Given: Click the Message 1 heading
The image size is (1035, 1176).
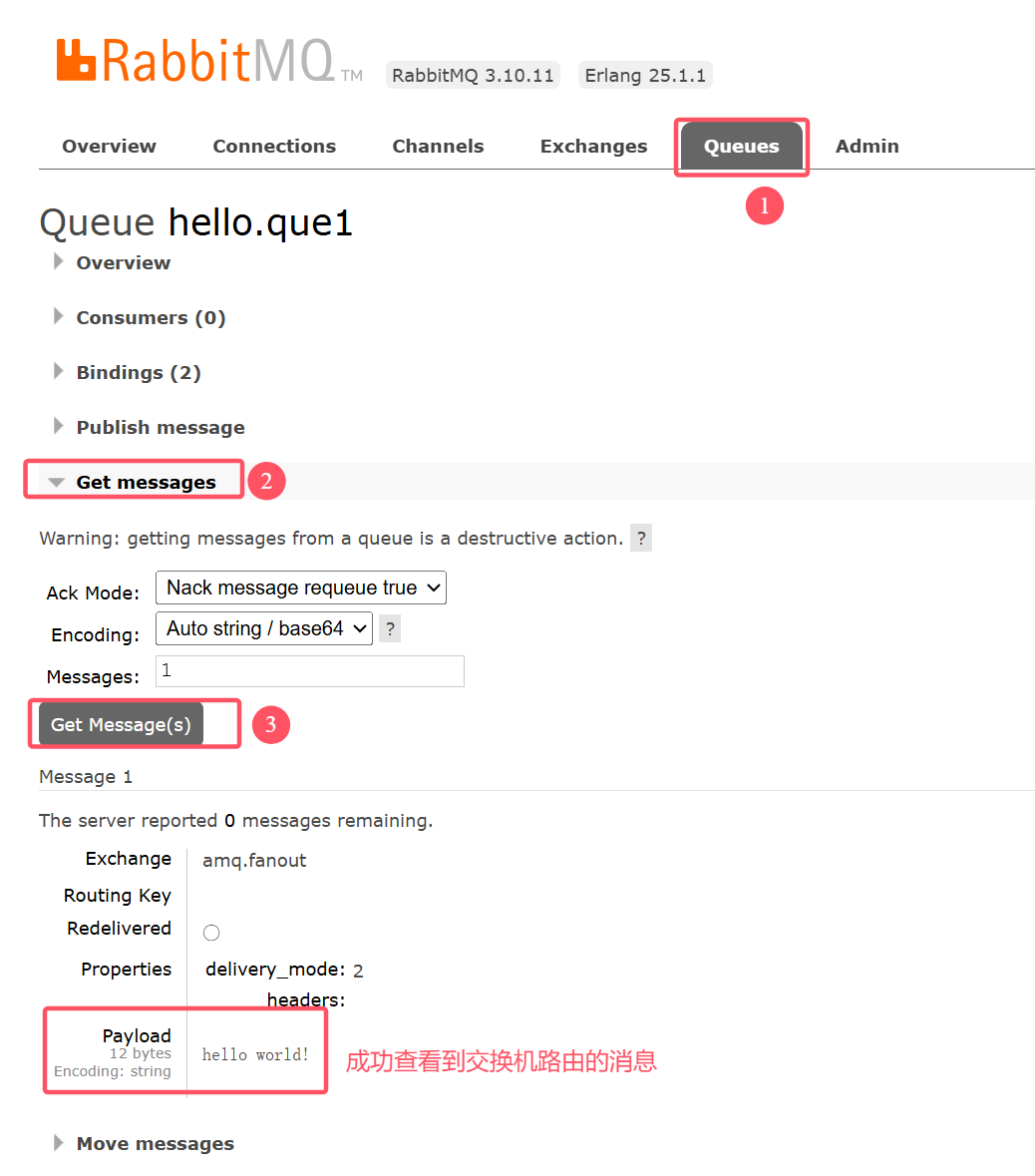Looking at the screenshot, I should coord(86,777).
